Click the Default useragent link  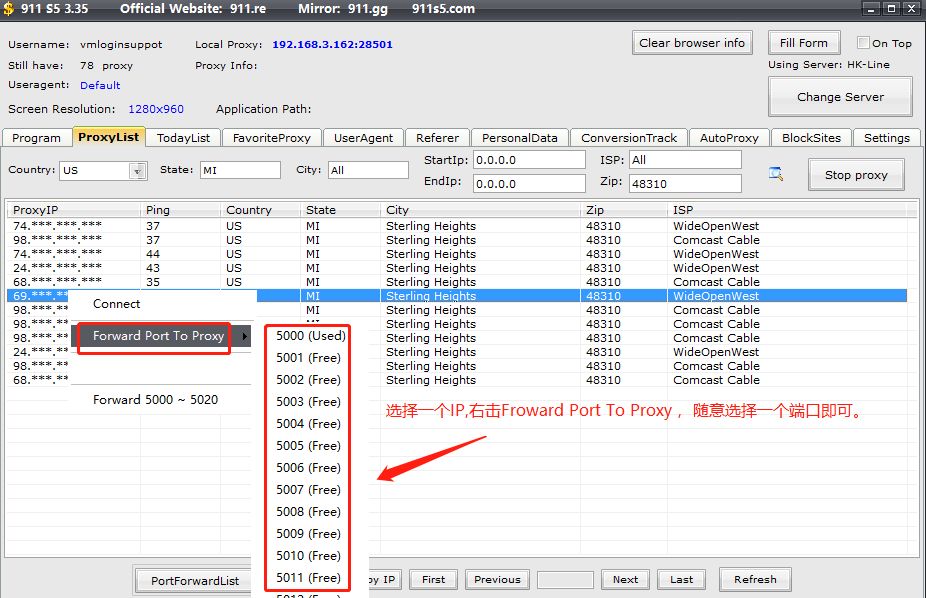coord(100,86)
